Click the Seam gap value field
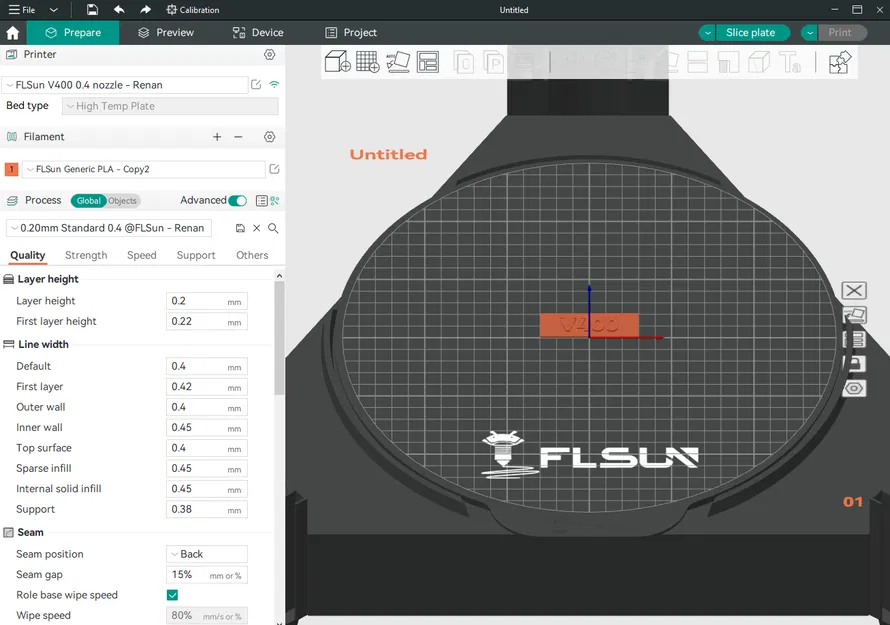Viewport: 890px width, 625px height. (x=207, y=574)
